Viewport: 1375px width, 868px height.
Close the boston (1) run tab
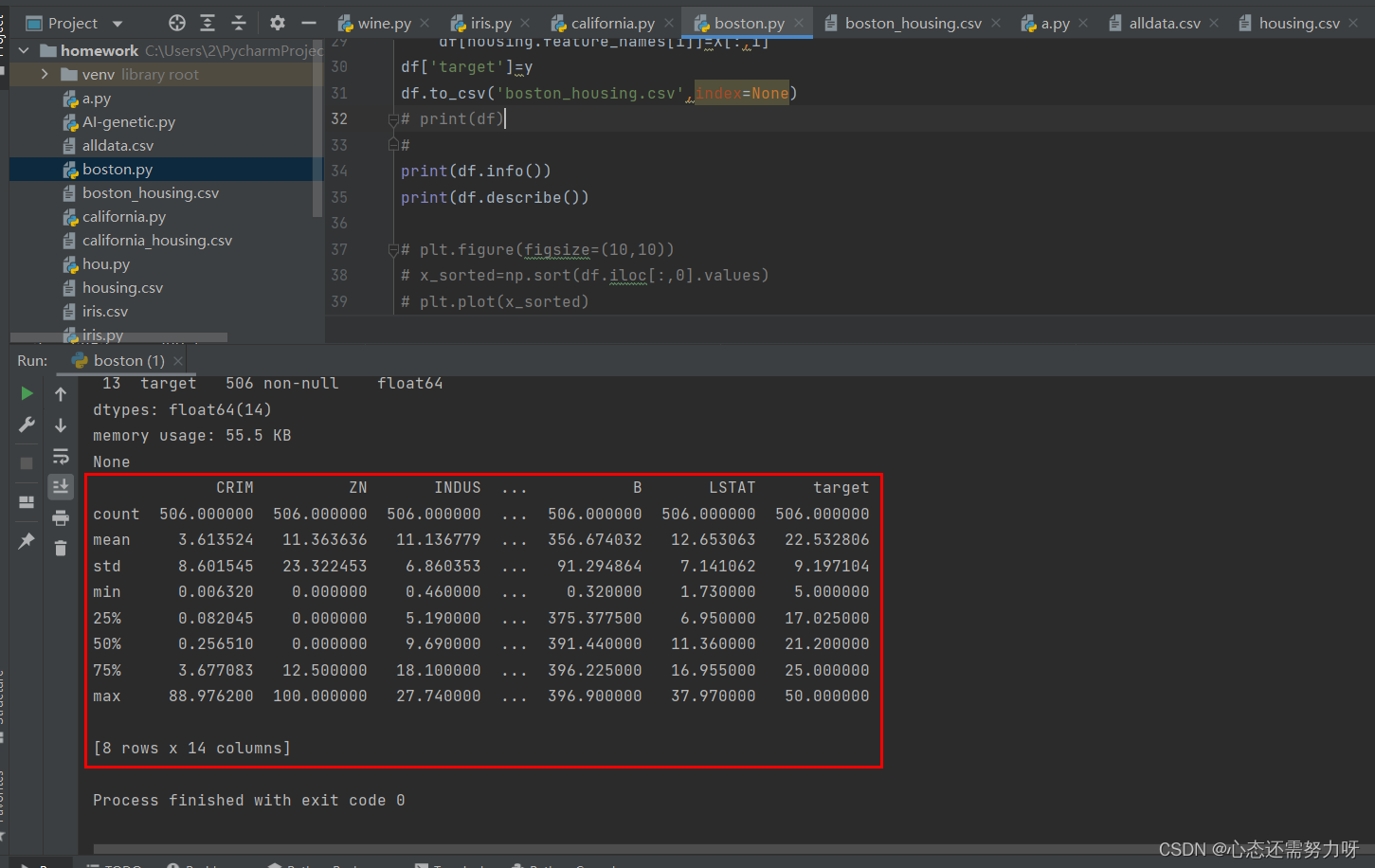point(177,361)
